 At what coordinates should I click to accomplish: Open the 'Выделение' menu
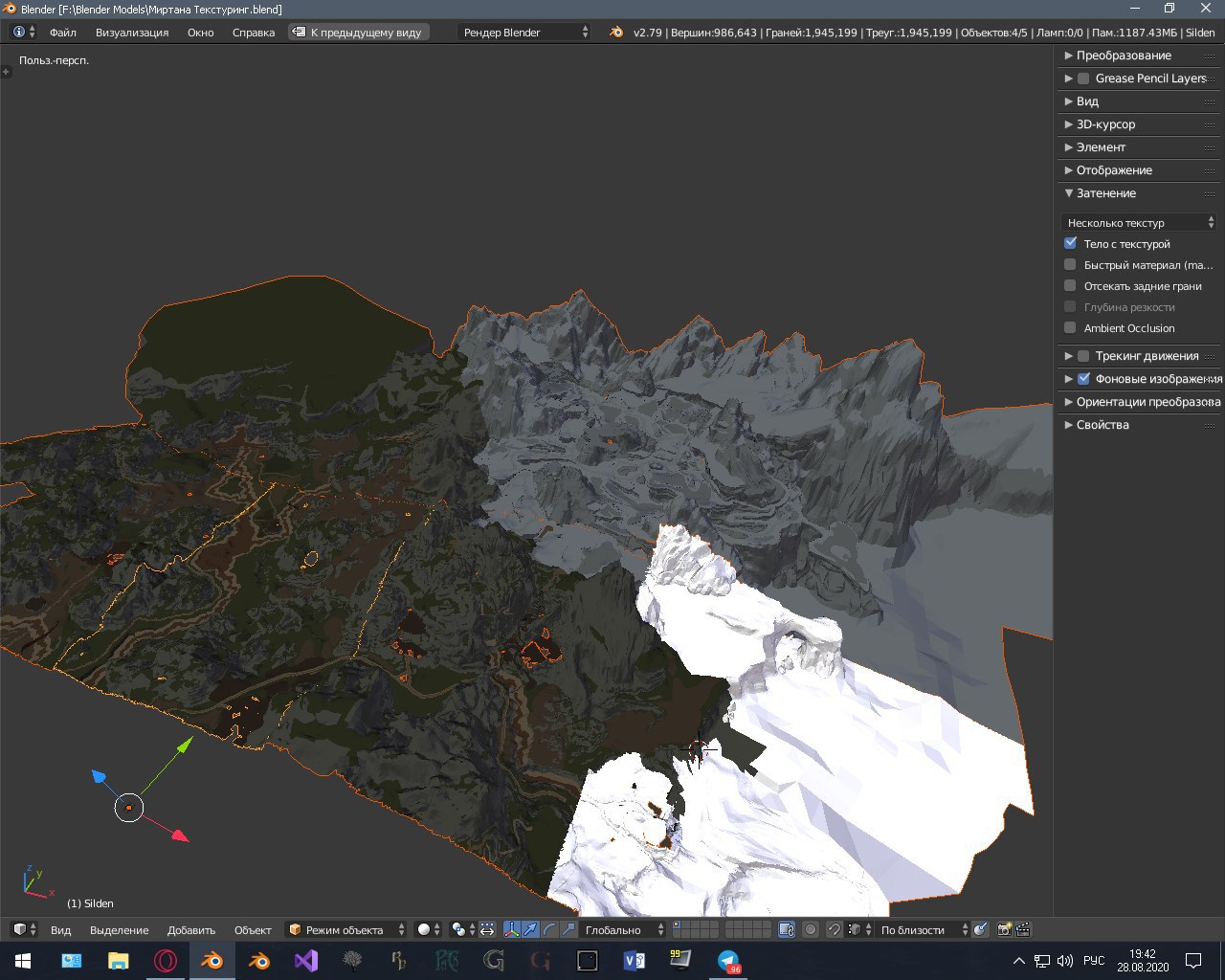pos(120,929)
